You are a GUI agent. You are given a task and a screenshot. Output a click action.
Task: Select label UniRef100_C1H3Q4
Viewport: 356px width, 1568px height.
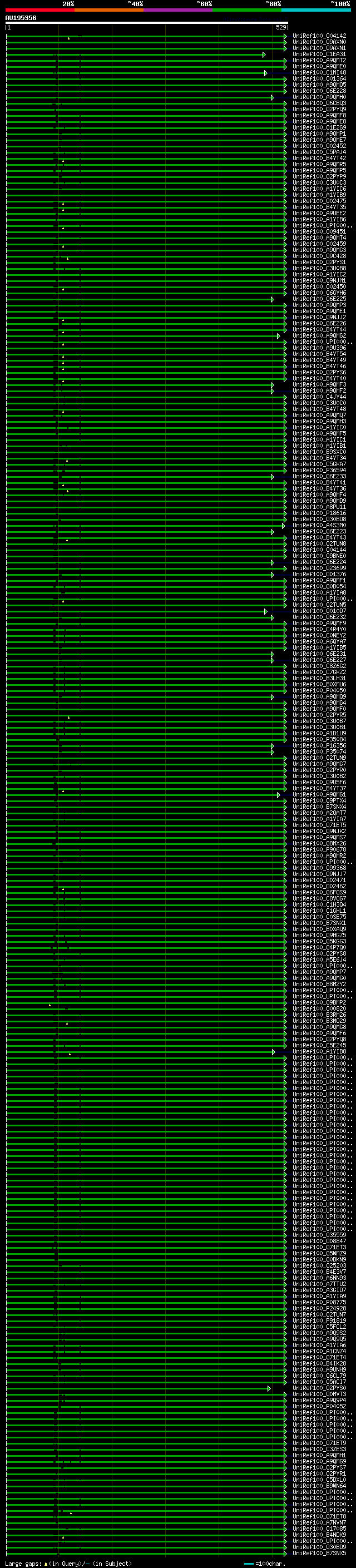coord(319,904)
